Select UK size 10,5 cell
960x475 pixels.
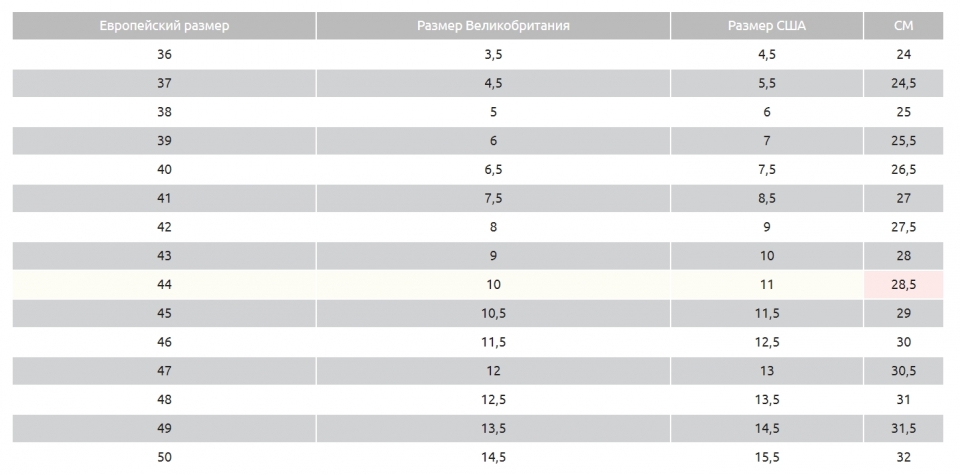[x=493, y=313]
